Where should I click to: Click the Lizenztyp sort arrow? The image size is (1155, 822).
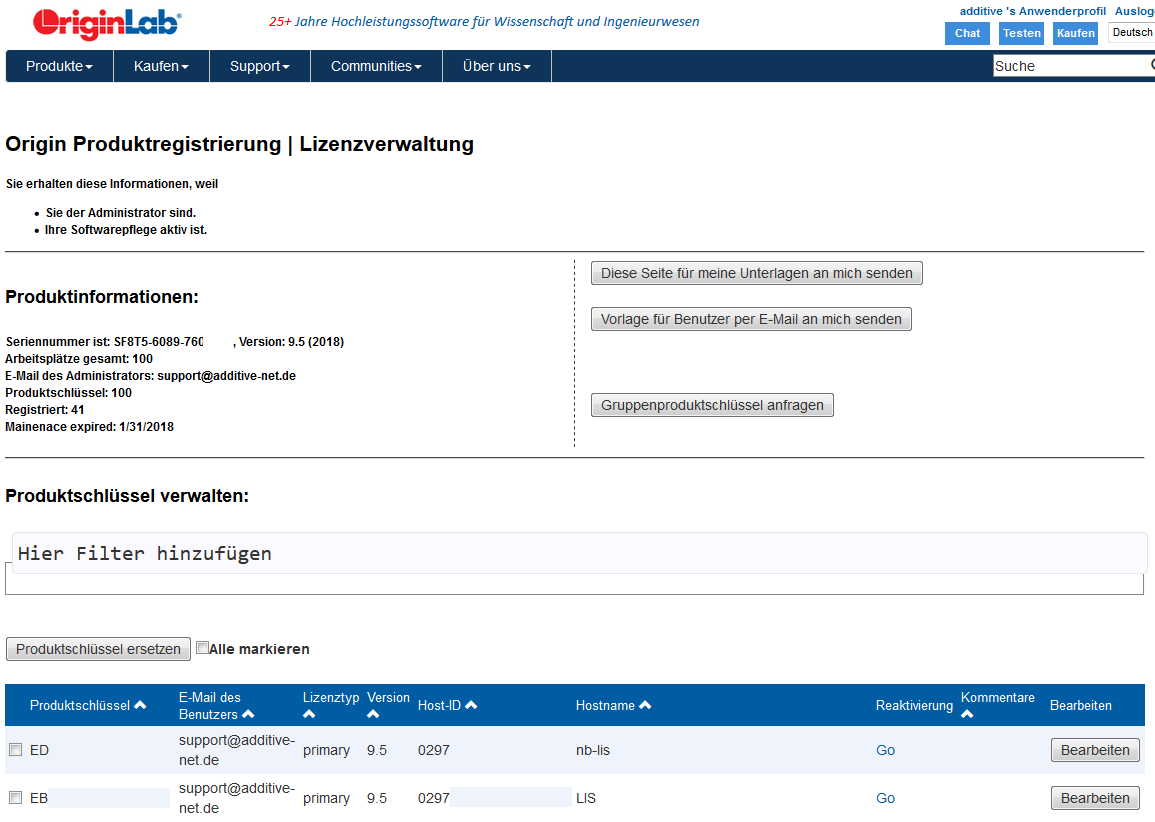(x=309, y=714)
